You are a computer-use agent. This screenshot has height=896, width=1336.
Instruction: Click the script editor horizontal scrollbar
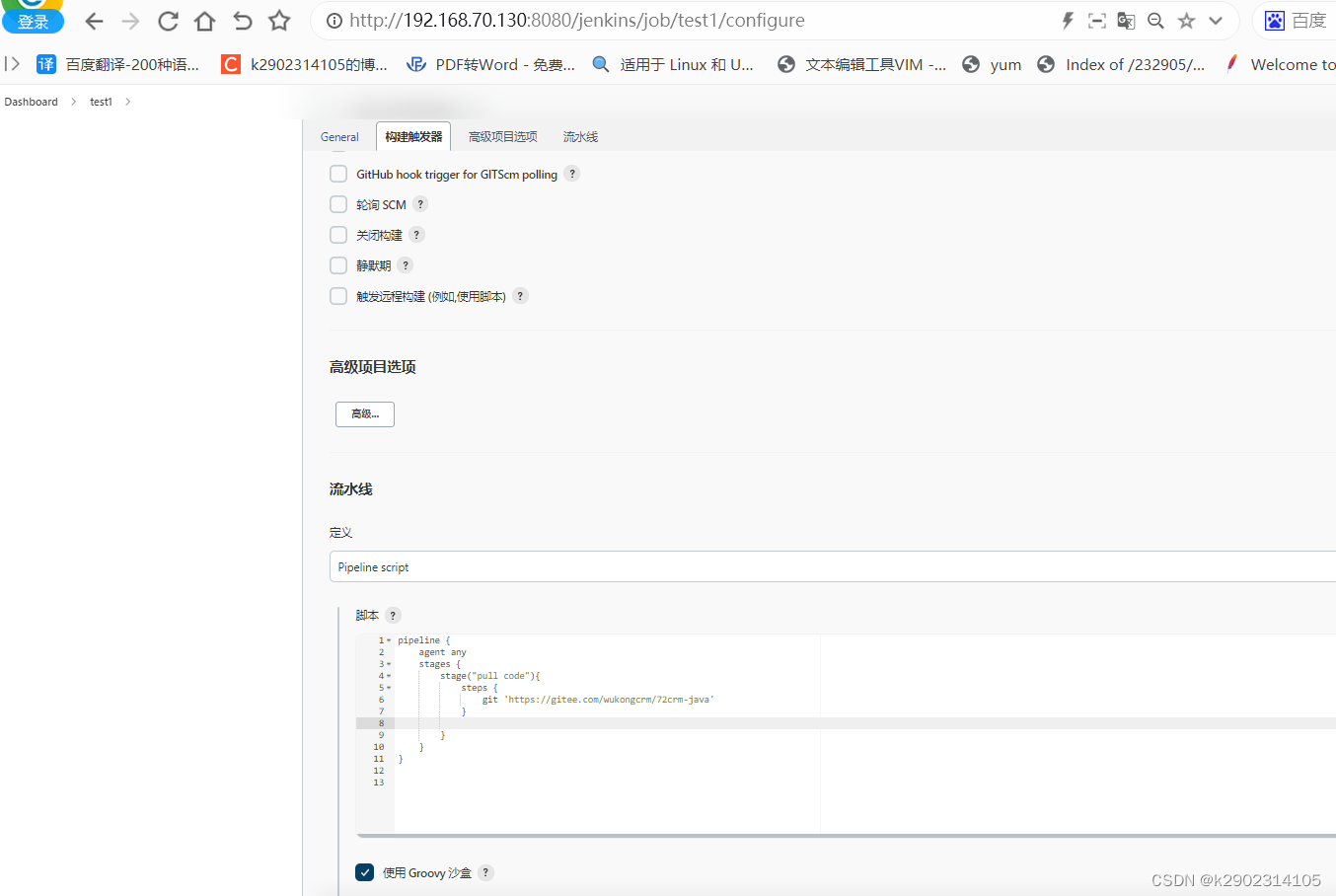(846, 836)
